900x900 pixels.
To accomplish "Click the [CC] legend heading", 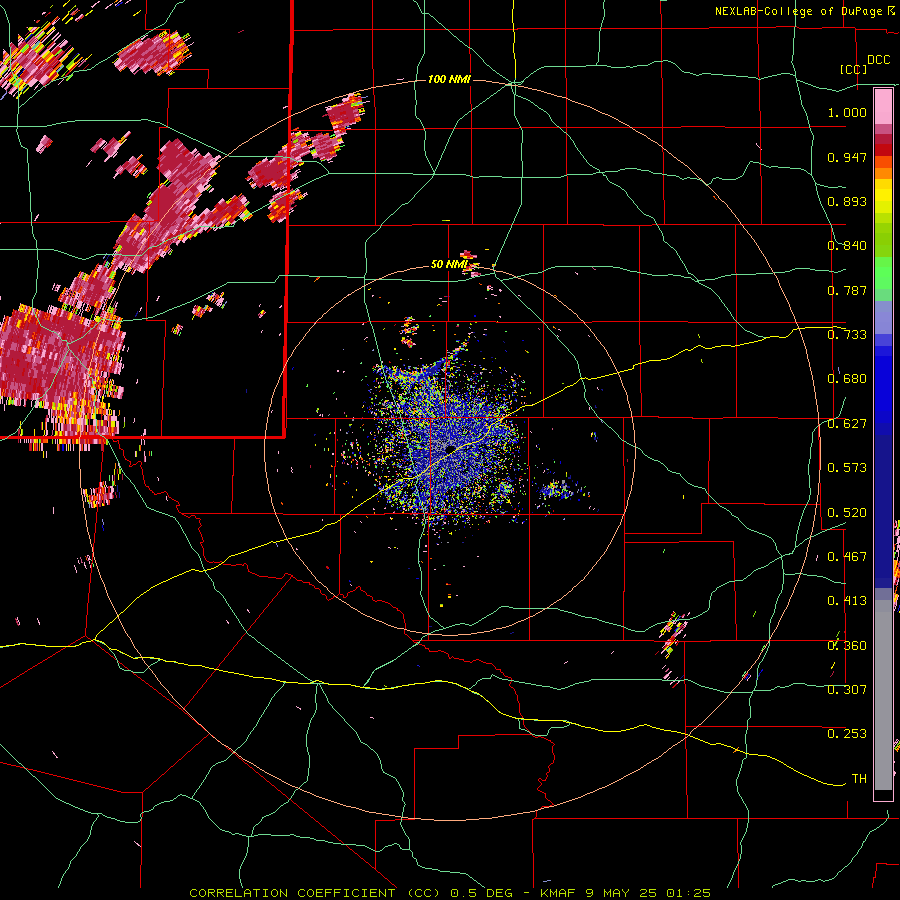I will [854, 69].
